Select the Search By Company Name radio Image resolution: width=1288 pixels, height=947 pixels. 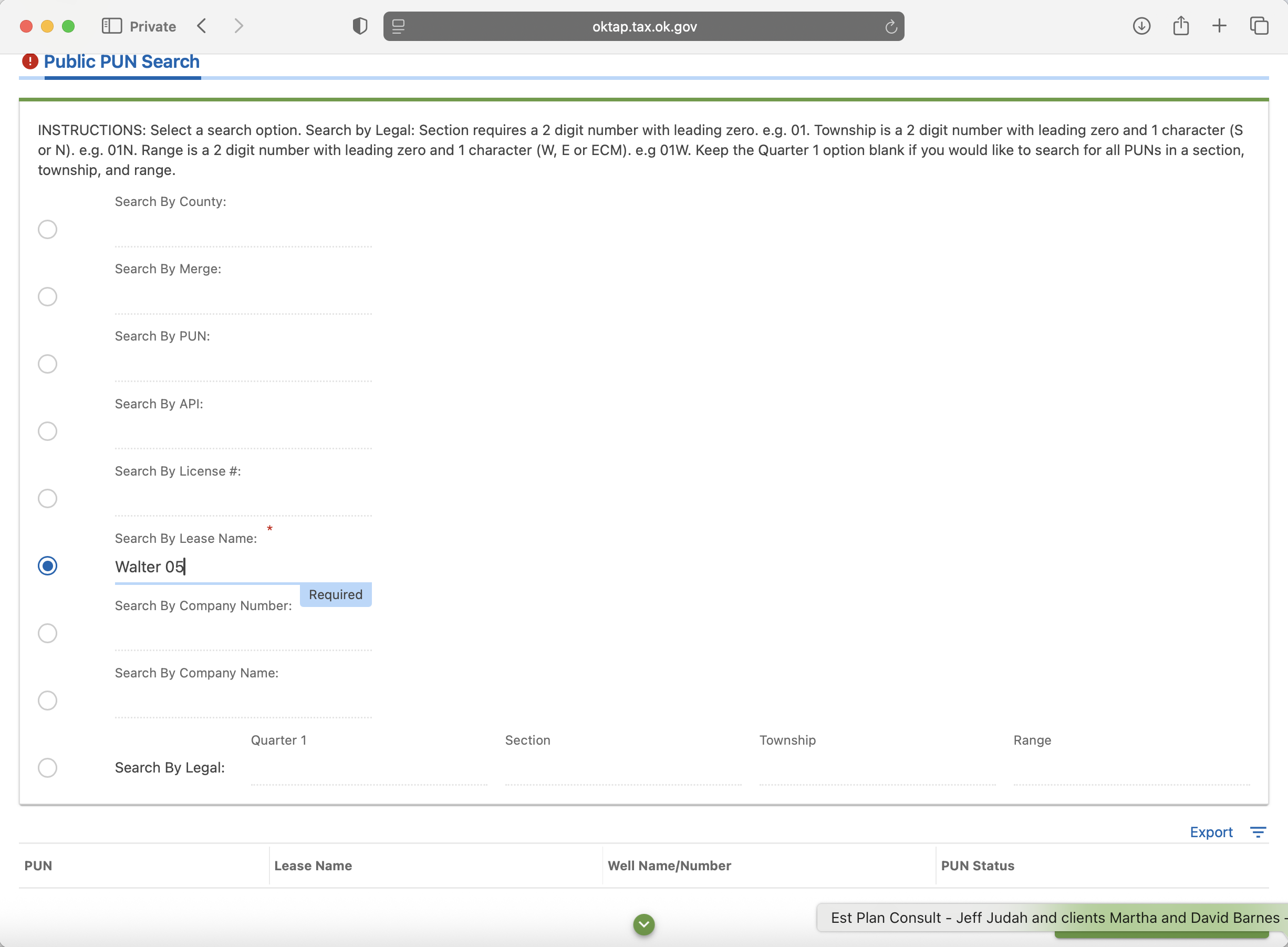pos(48,701)
